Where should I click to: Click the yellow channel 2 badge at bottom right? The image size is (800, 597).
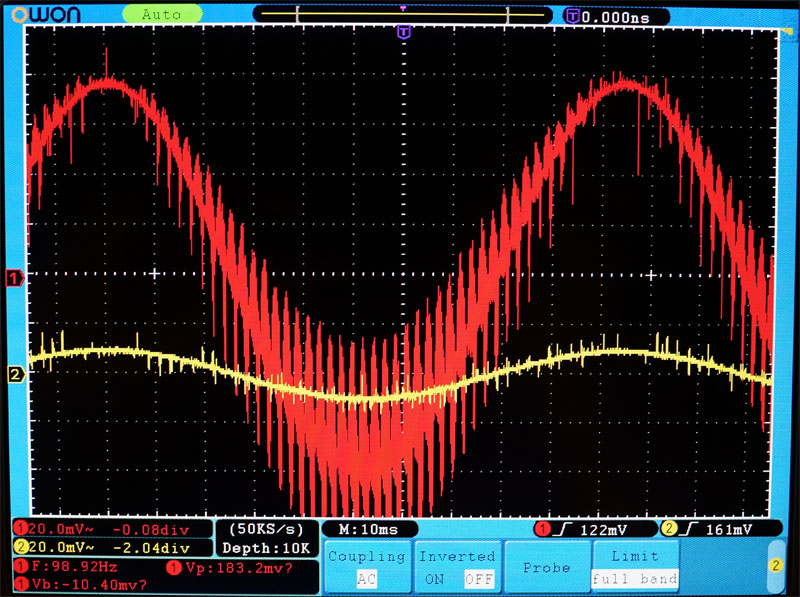[x=774, y=566]
